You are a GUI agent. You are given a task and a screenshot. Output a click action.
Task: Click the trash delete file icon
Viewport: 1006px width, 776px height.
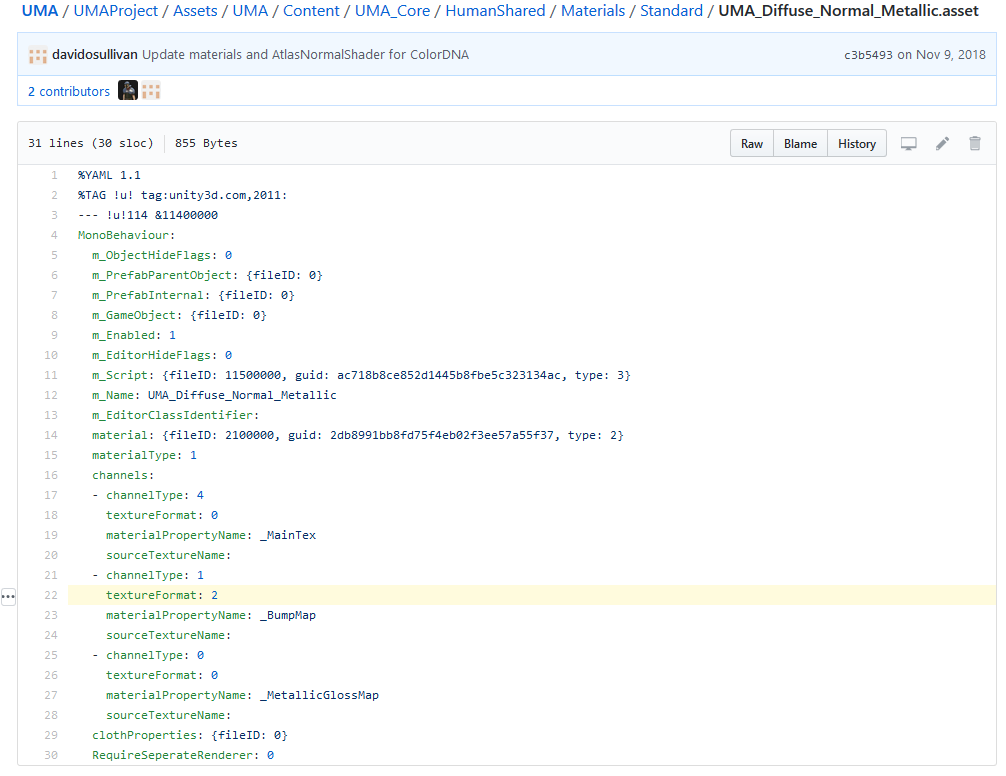point(975,144)
